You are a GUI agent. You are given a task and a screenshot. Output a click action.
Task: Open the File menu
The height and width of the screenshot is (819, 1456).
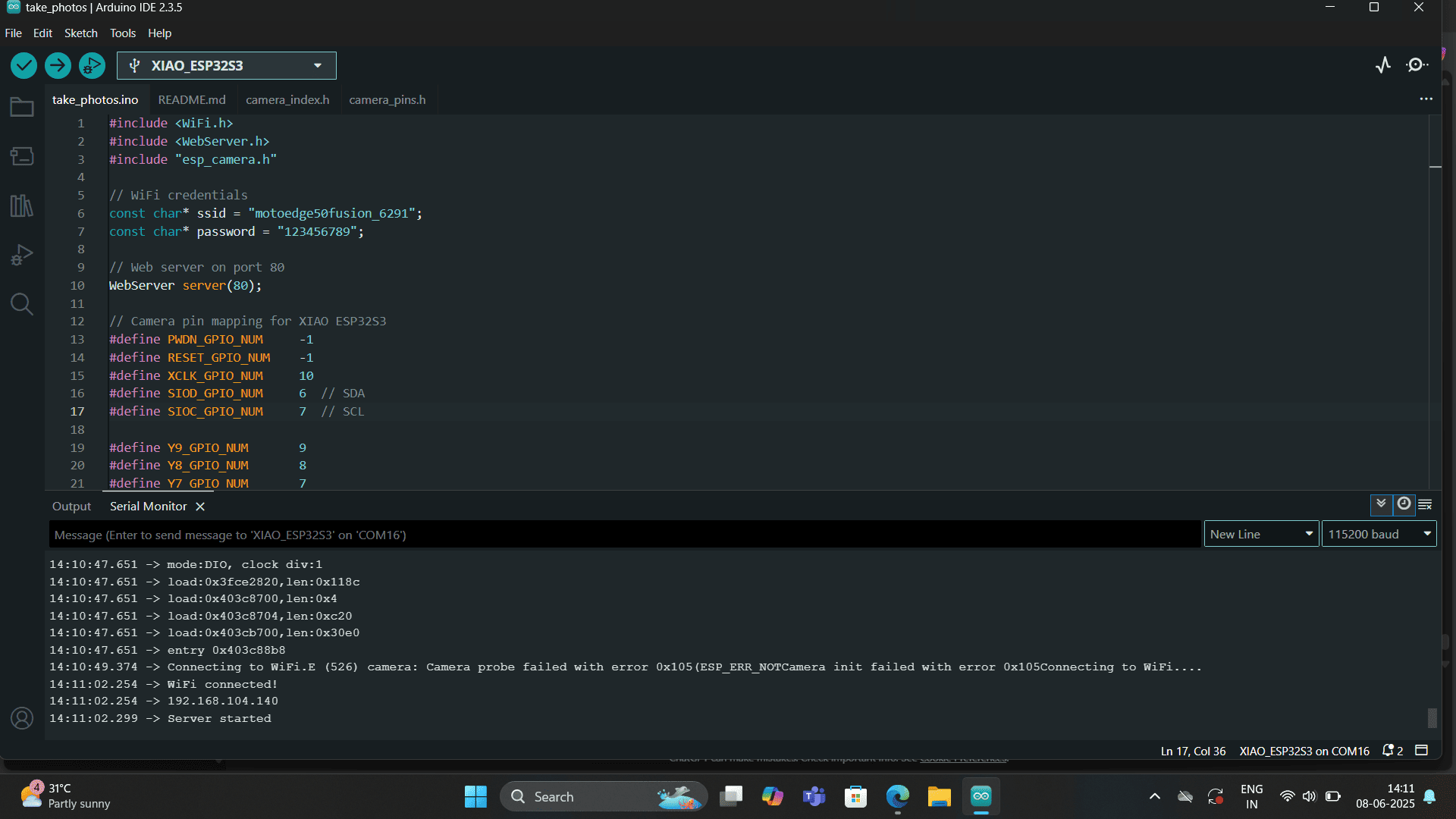pyautogui.click(x=14, y=33)
